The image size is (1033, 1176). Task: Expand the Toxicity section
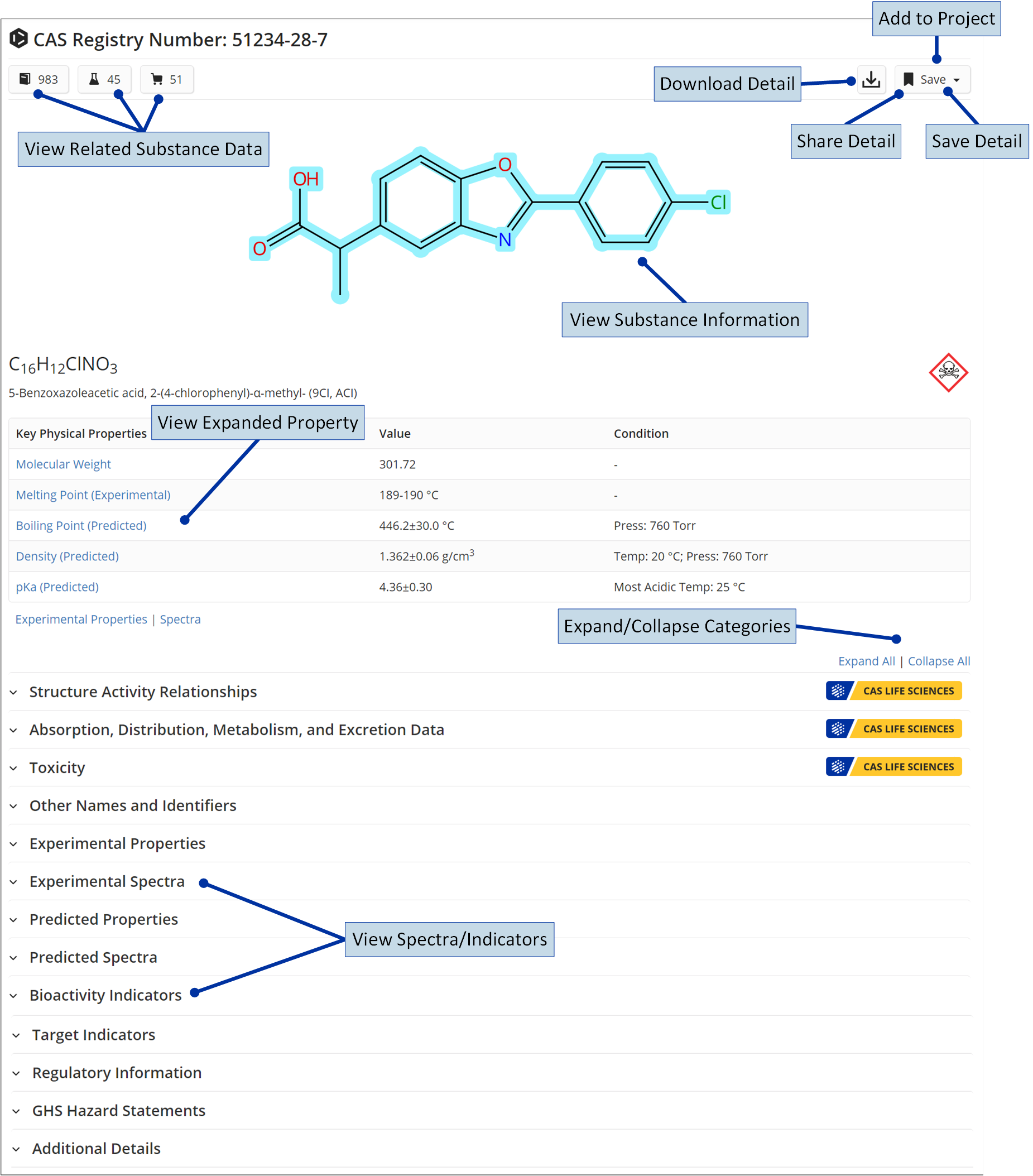point(57,767)
